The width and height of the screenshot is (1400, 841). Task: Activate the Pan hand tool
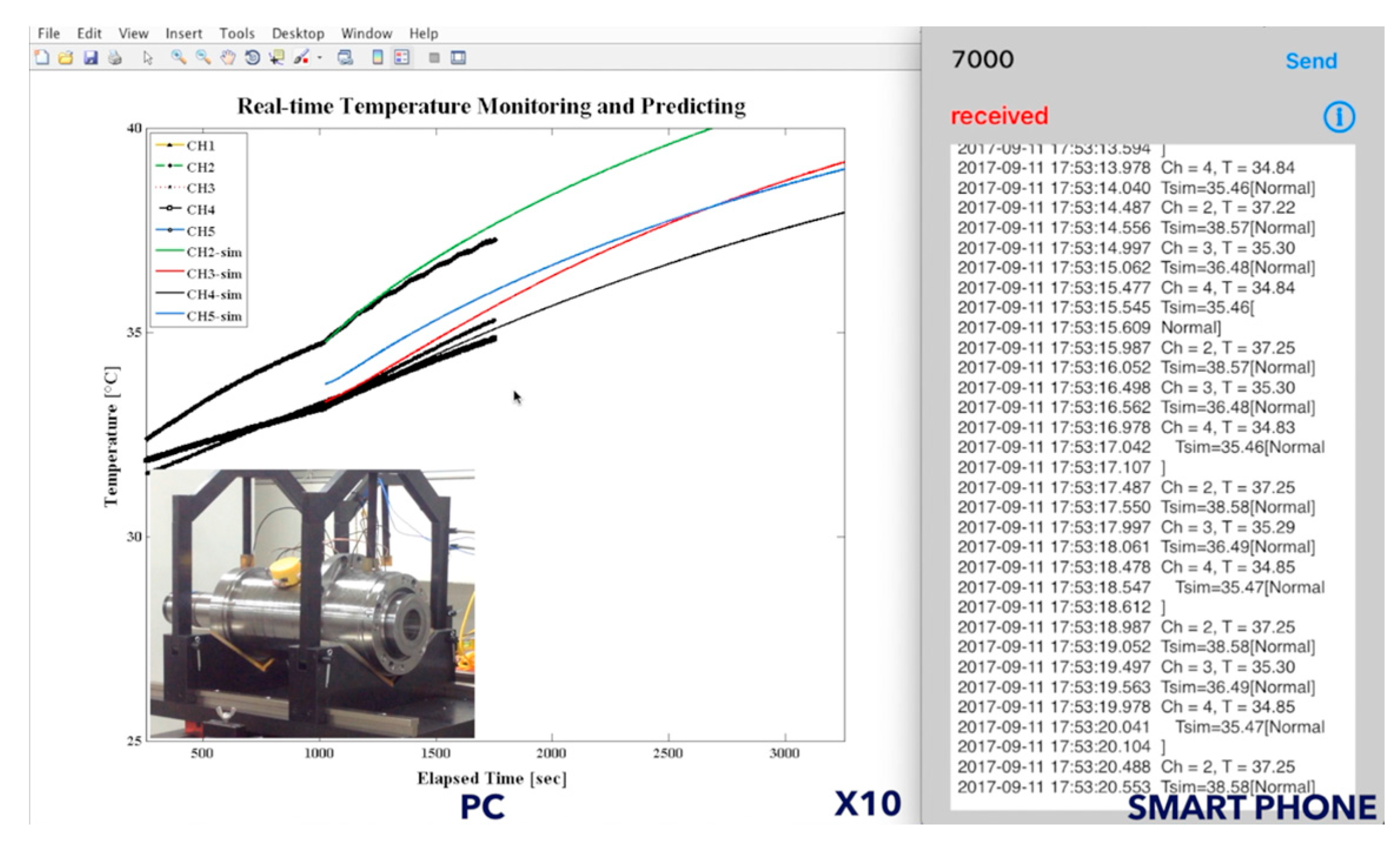pyautogui.click(x=228, y=58)
